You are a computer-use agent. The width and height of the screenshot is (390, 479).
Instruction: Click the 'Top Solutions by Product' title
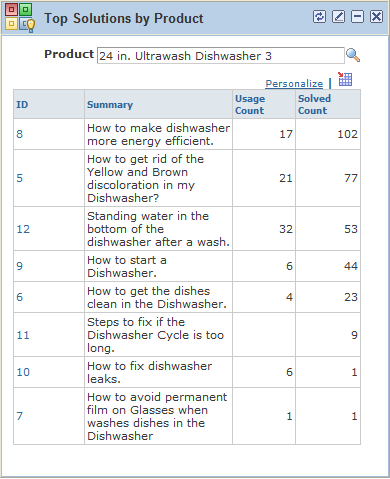pos(124,19)
